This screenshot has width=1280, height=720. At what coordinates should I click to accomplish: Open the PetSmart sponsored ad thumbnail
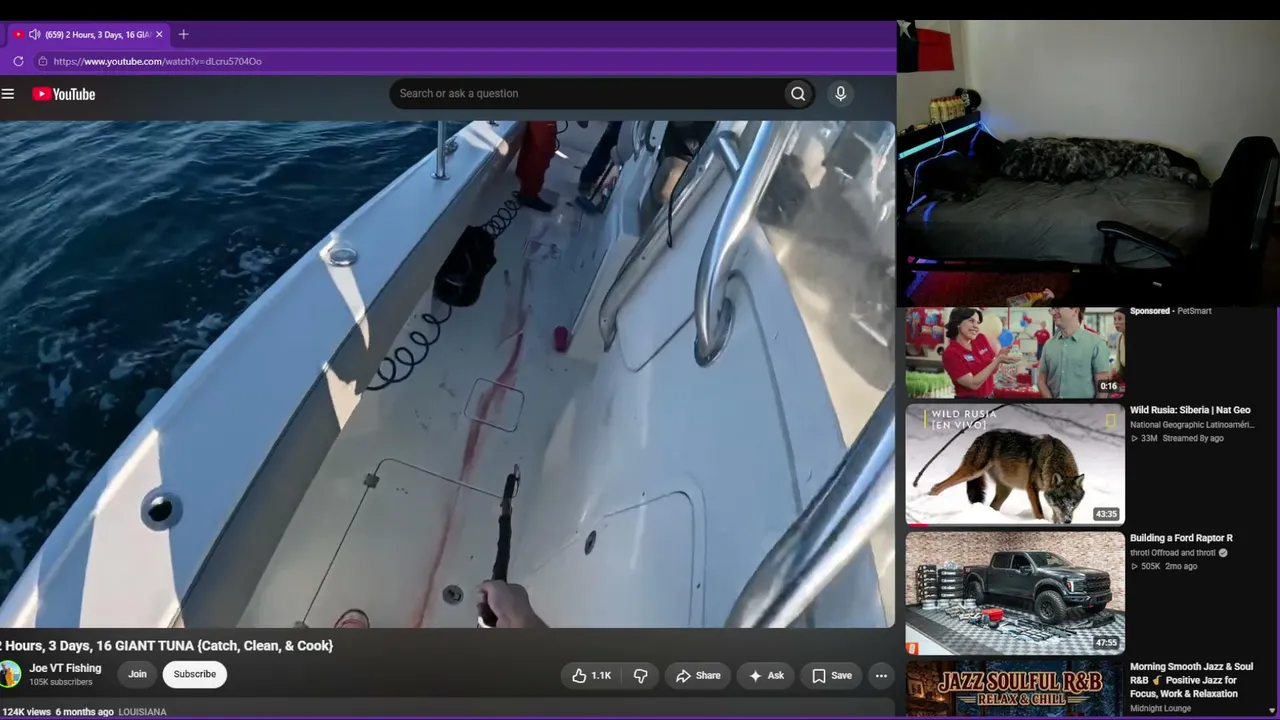pos(1015,352)
